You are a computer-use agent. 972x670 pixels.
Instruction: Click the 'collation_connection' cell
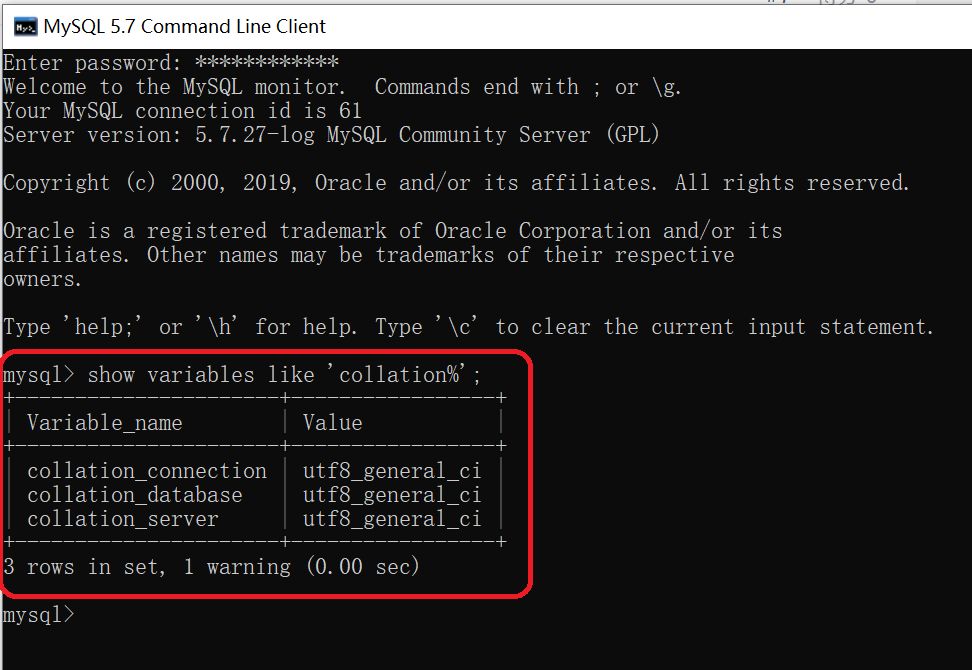pos(147,471)
